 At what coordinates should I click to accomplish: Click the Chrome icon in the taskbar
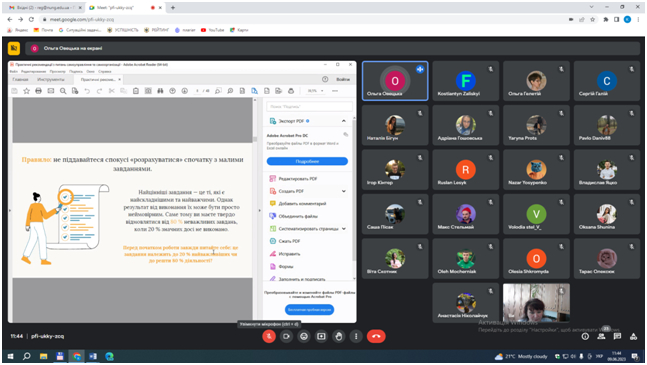tap(77, 356)
